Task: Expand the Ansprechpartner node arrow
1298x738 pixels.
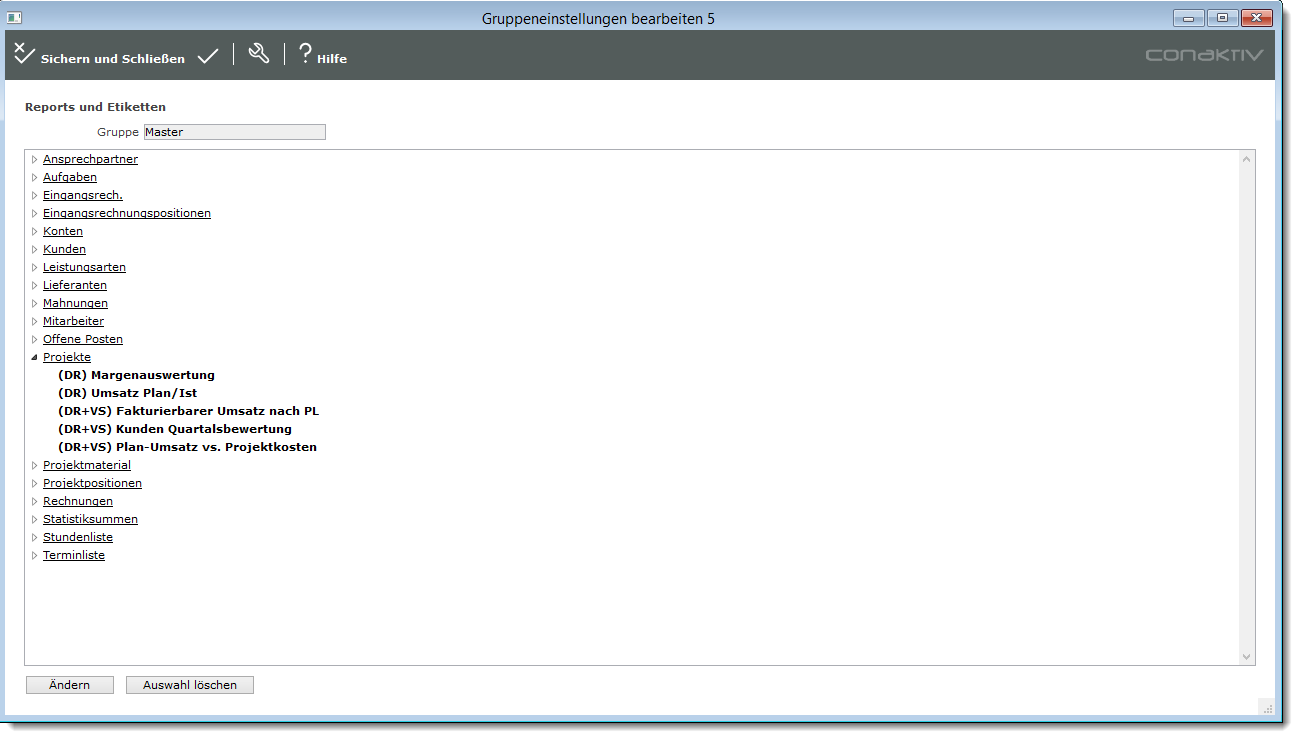Action: coord(34,159)
